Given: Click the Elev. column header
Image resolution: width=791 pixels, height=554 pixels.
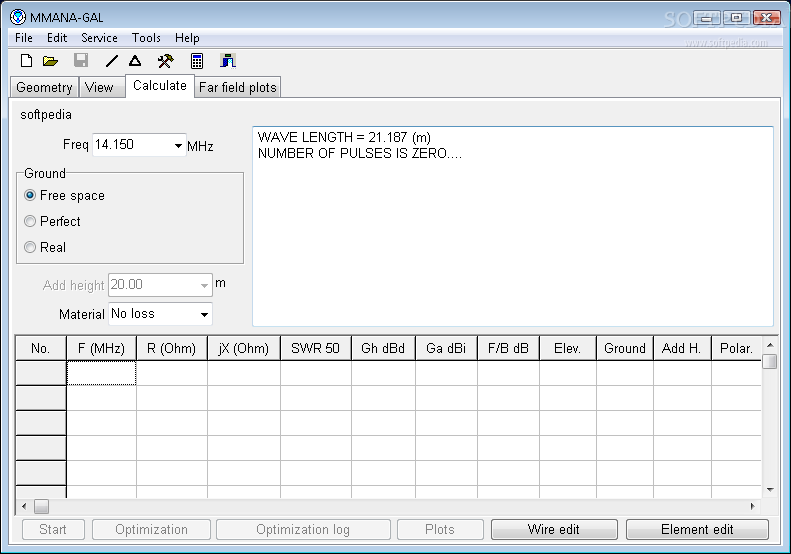Looking at the screenshot, I should tap(568, 348).
